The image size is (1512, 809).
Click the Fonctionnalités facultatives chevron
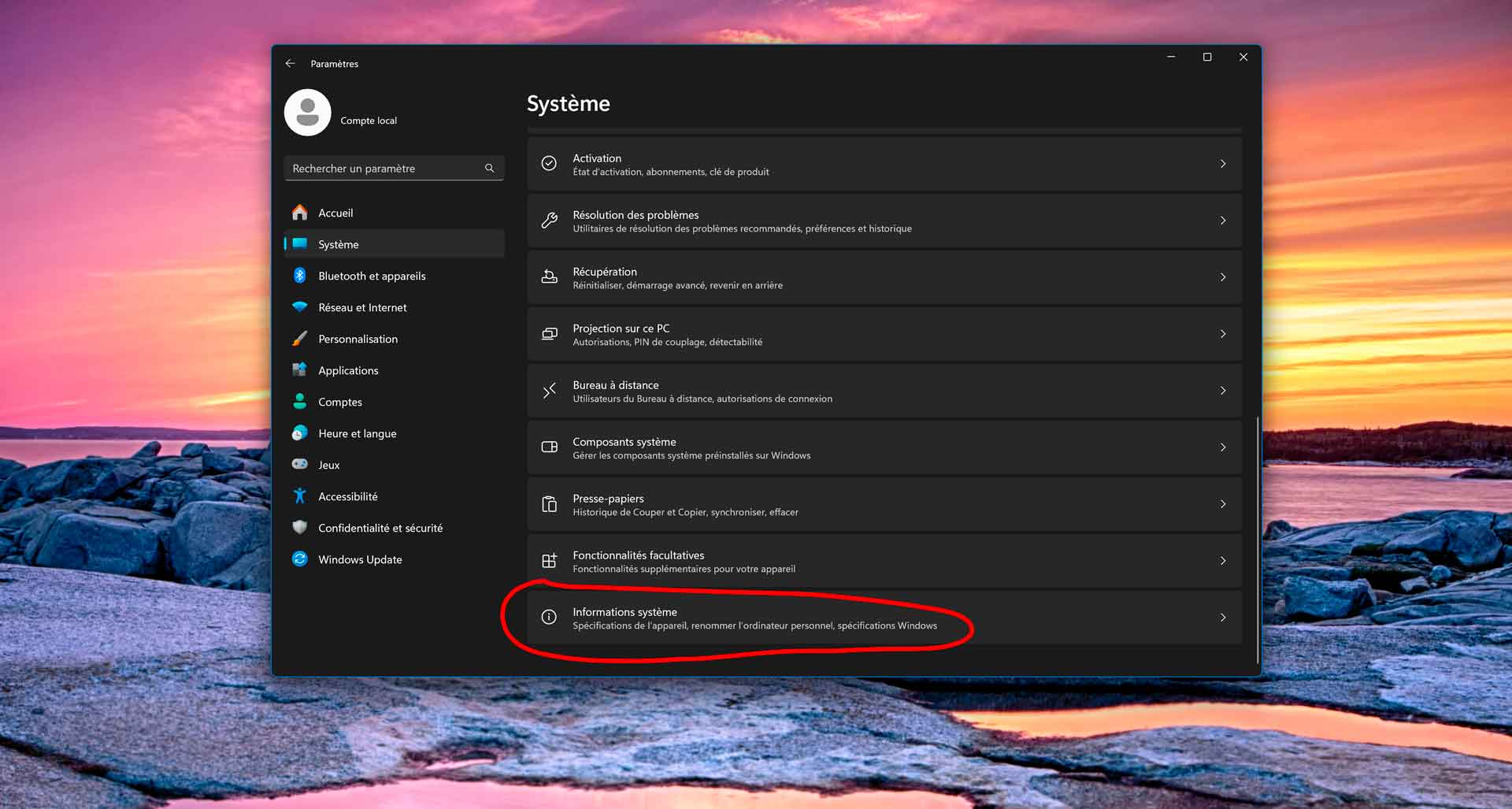click(x=1222, y=561)
